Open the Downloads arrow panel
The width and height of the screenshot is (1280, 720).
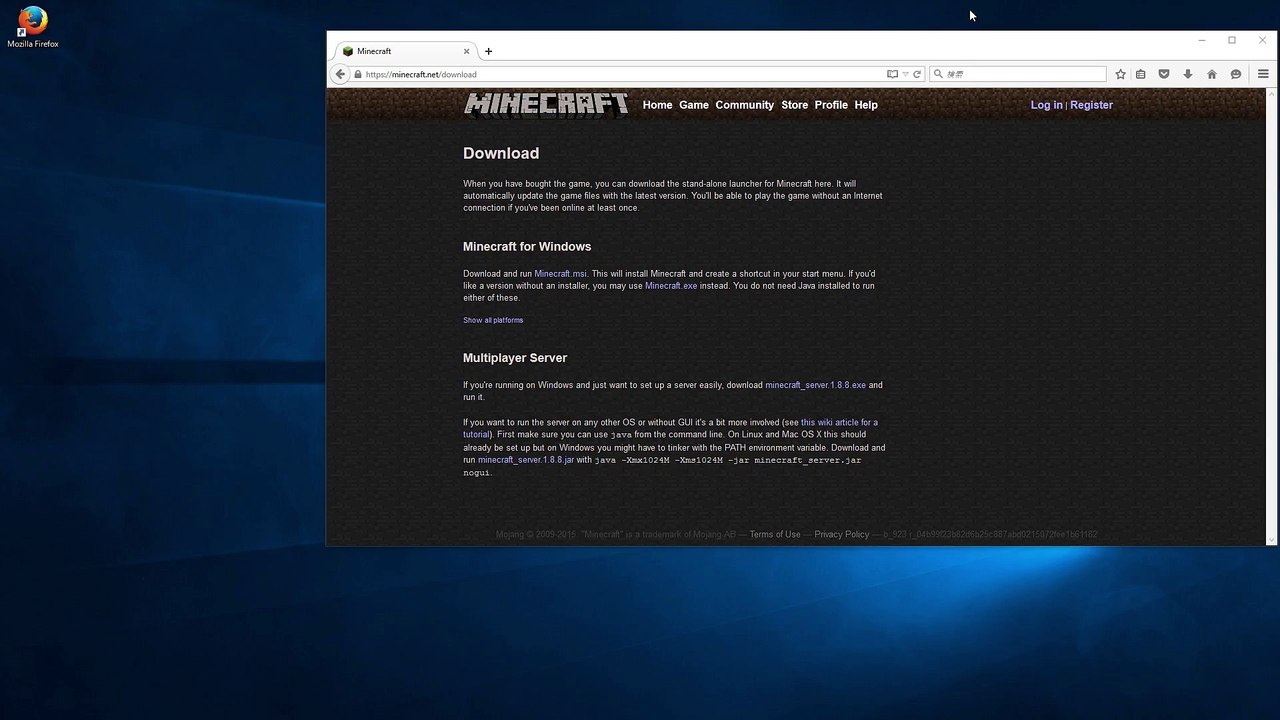pos(1188,74)
